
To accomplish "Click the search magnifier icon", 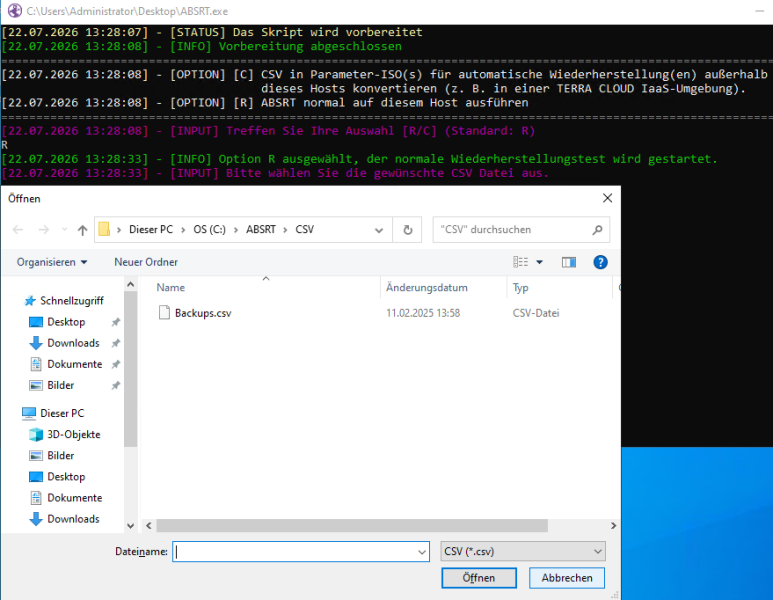I will click(x=597, y=230).
